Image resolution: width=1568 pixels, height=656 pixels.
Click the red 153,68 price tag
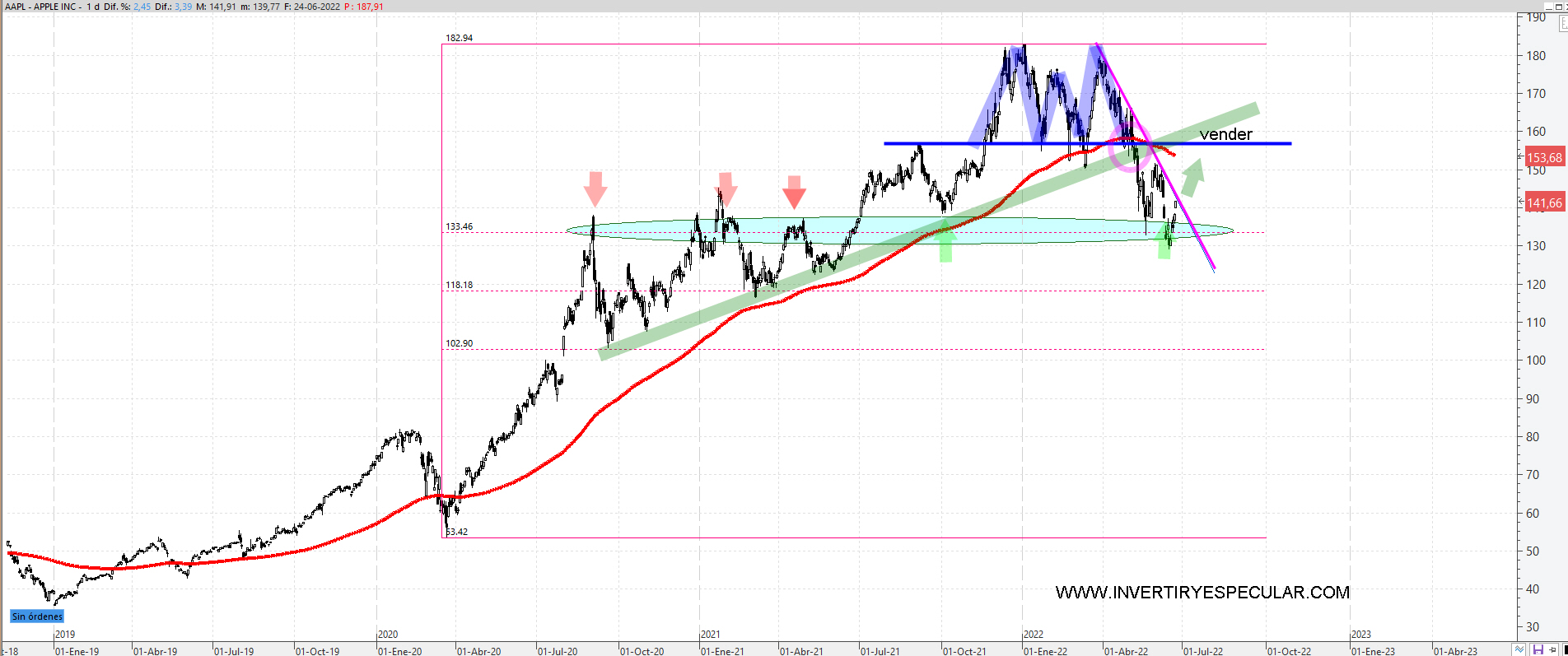point(1544,157)
